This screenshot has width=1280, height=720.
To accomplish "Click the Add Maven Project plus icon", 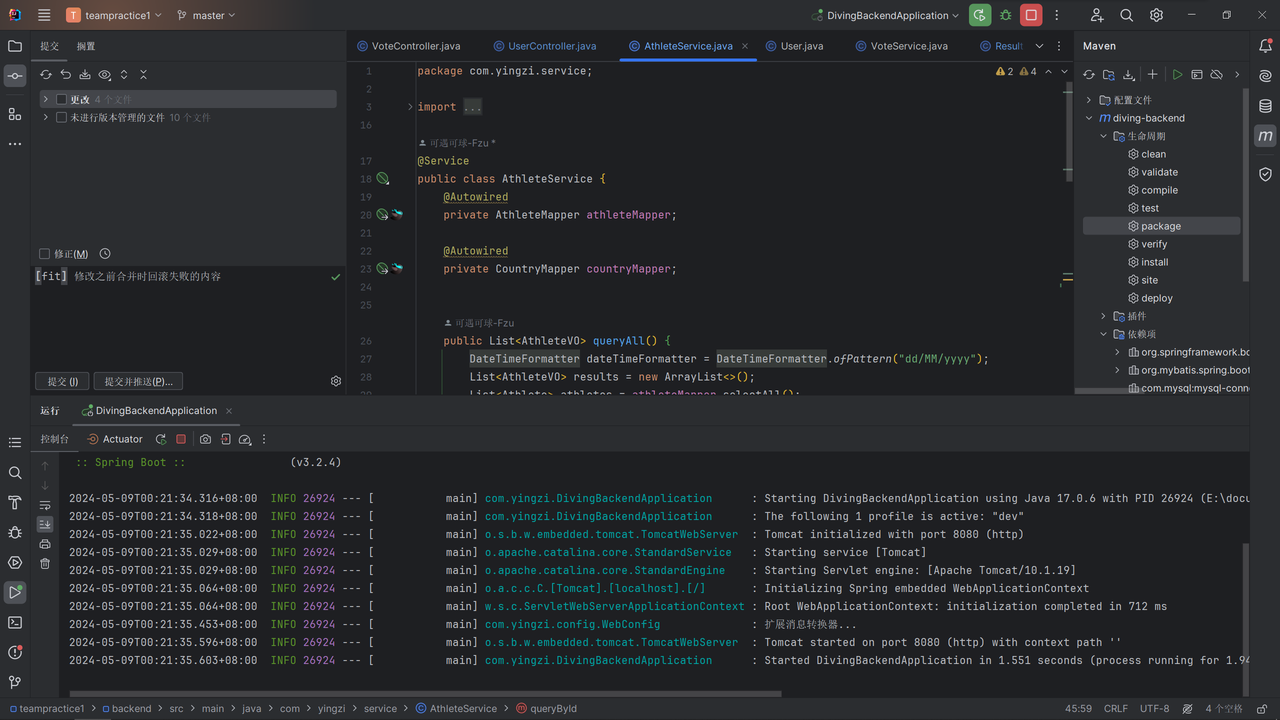I will tap(1153, 75).
